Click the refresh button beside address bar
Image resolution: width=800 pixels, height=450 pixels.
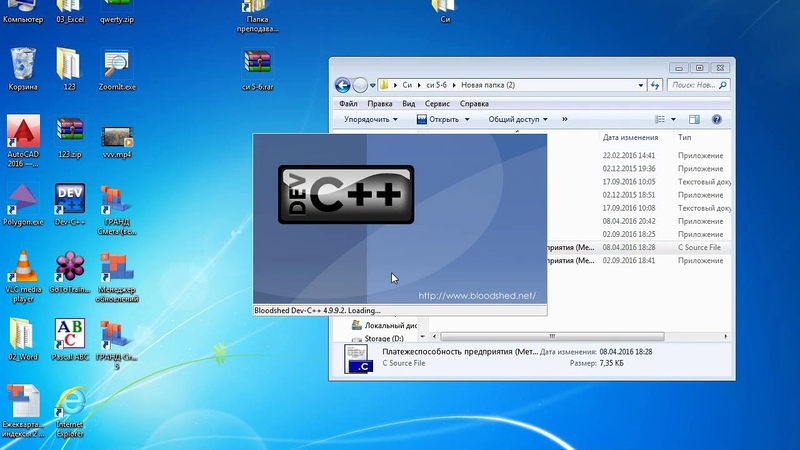click(x=655, y=85)
